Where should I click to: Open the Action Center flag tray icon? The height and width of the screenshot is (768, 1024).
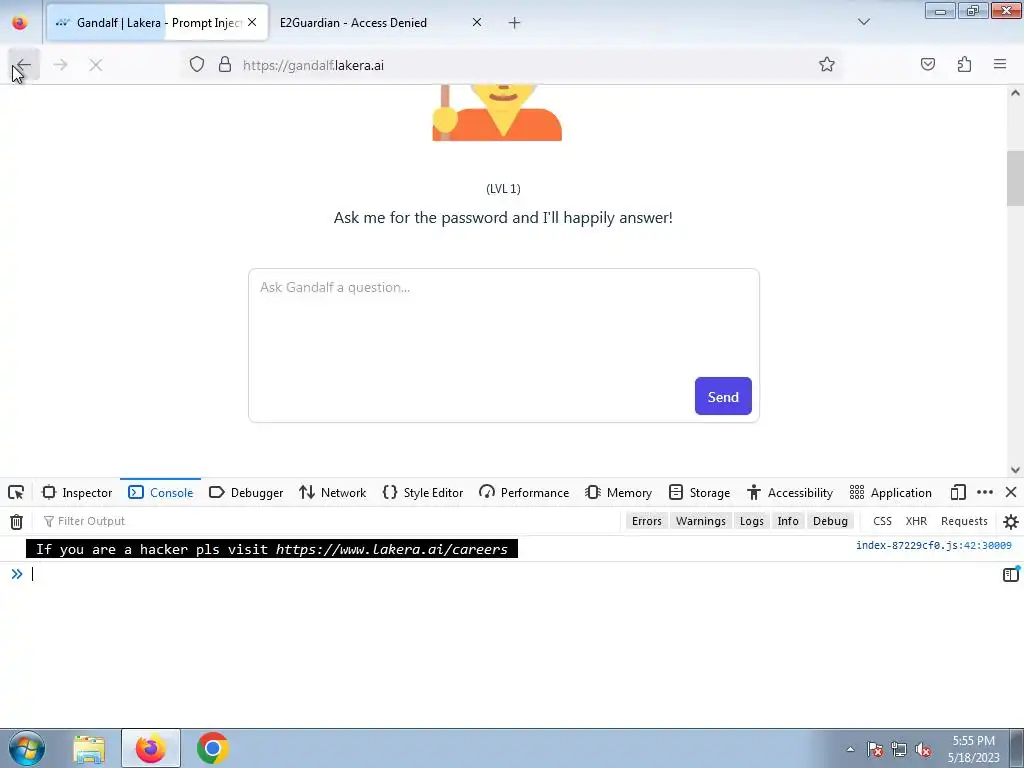875,749
